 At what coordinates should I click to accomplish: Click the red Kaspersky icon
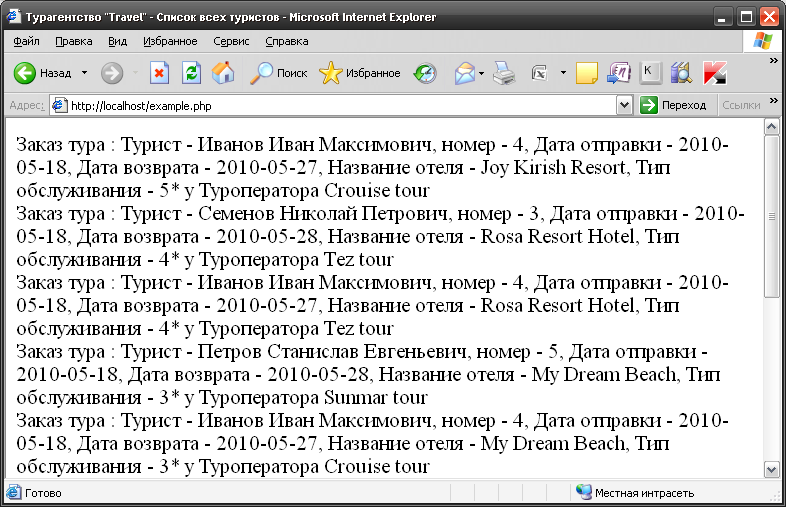(x=714, y=73)
